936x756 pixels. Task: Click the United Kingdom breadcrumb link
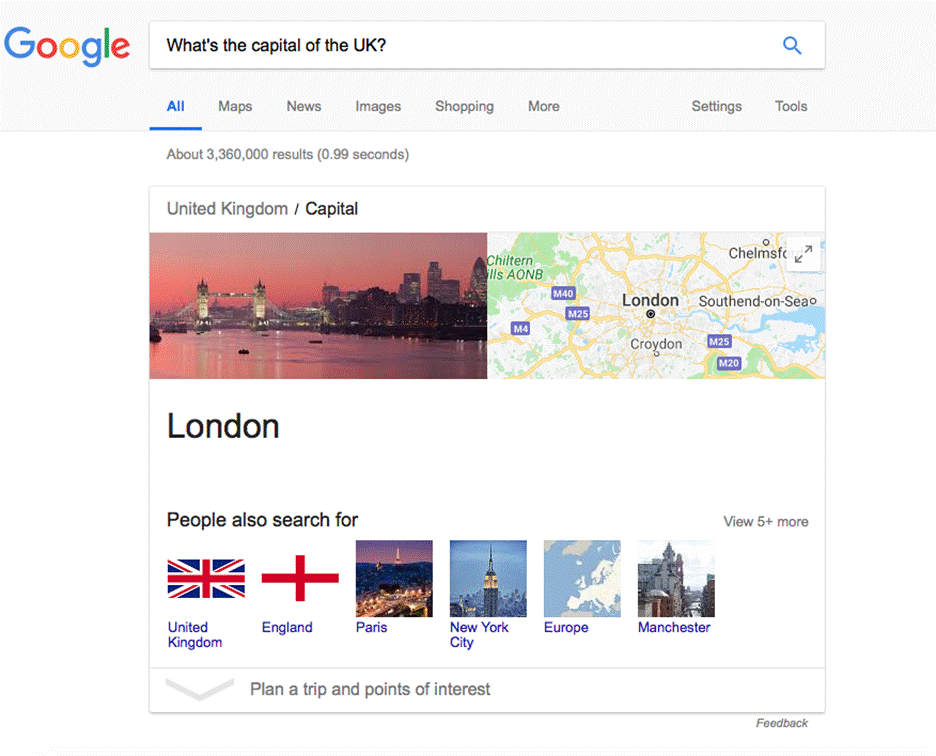(x=227, y=209)
